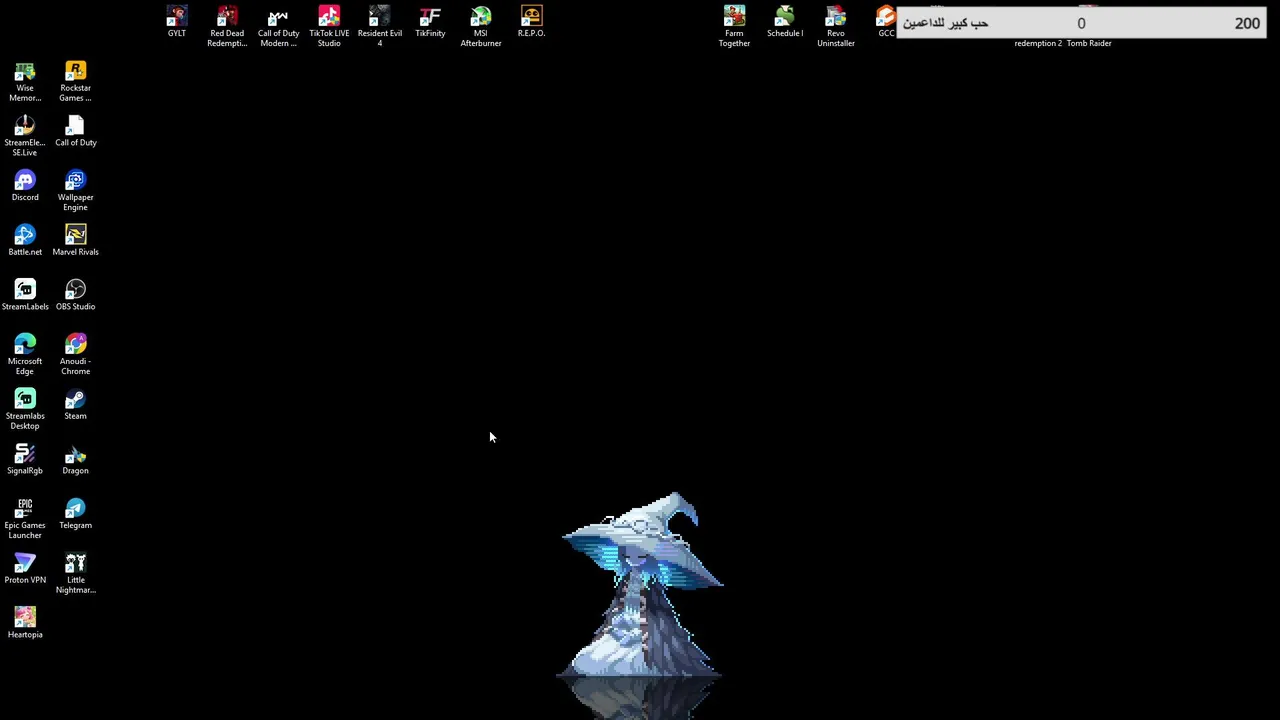This screenshot has width=1280, height=720.
Task: Launch Epic Games Launcher
Action: (25, 519)
